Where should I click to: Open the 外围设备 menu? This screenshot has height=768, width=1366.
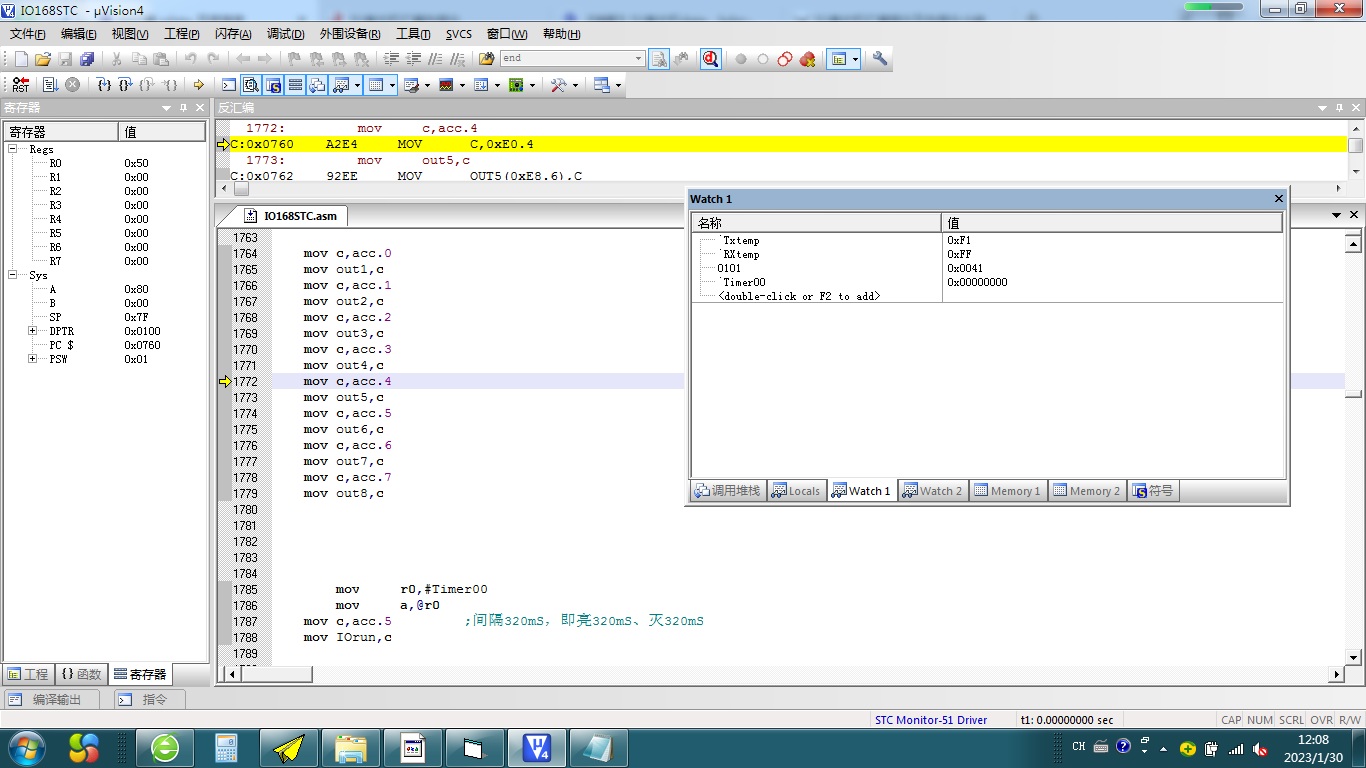point(350,34)
